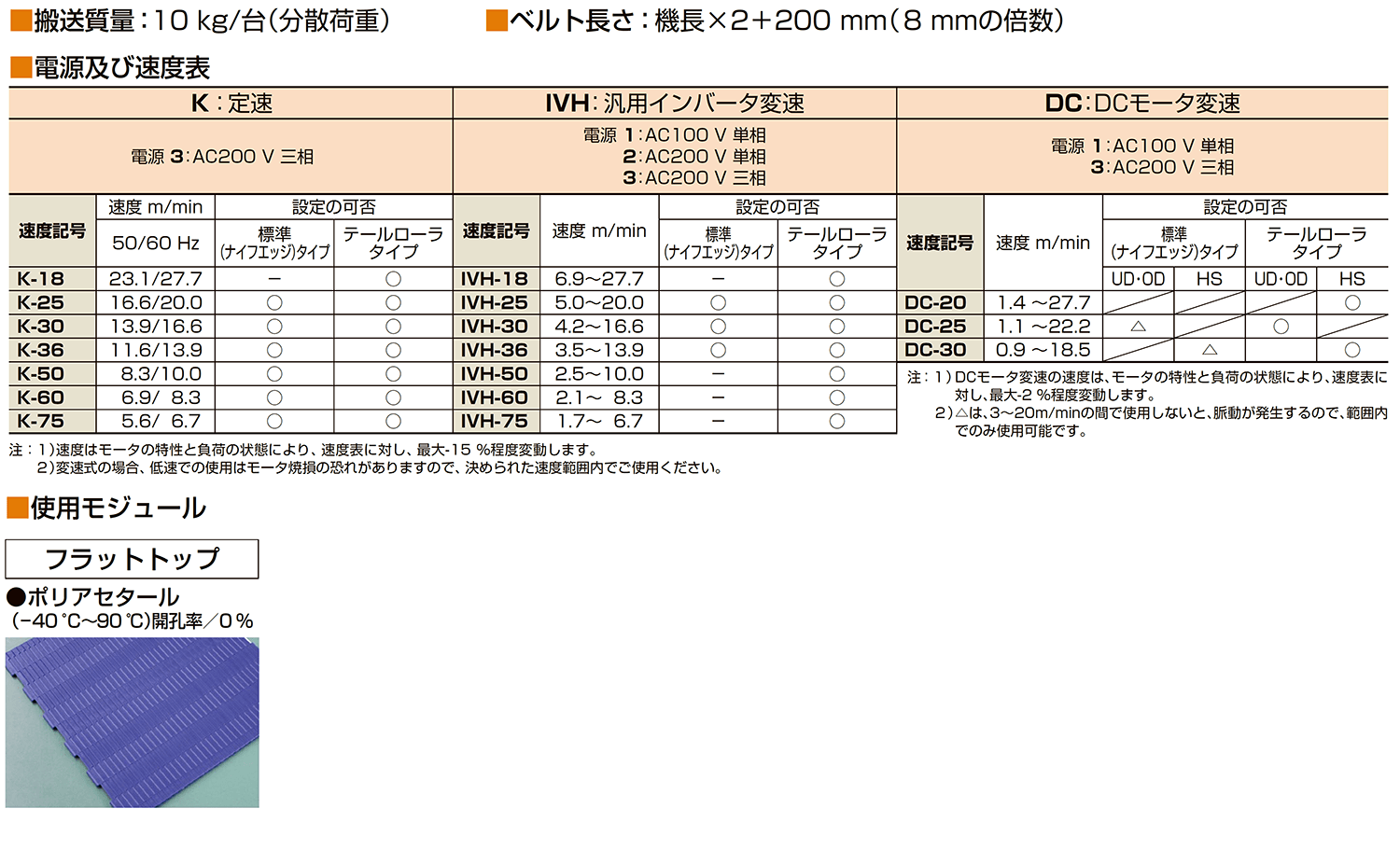Click the tail roller circle in K-75 row
This screenshot has height=864, width=1400.
pyautogui.click(x=393, y=421)
